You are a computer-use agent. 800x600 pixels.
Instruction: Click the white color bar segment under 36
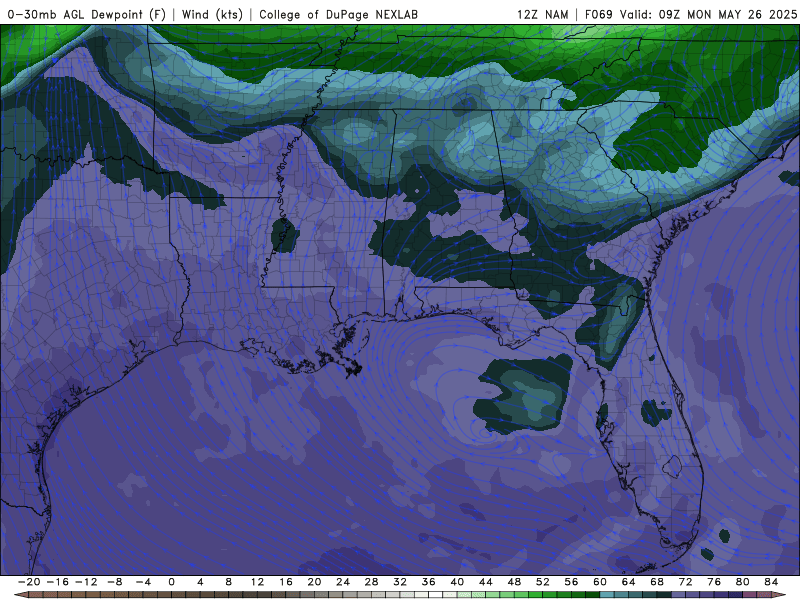pos(436,595)
